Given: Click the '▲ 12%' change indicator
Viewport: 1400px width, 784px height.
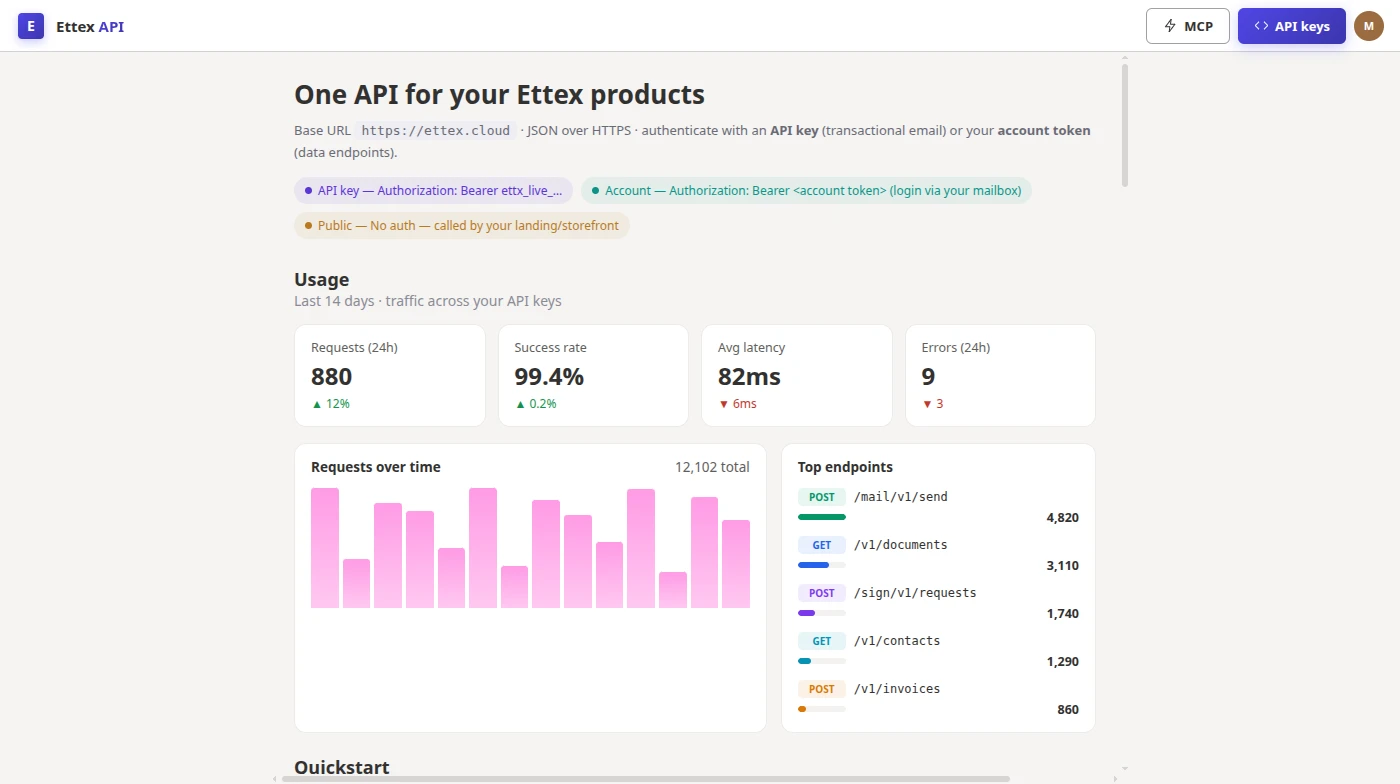Looking at the screenshot, I should coord(331,404).
